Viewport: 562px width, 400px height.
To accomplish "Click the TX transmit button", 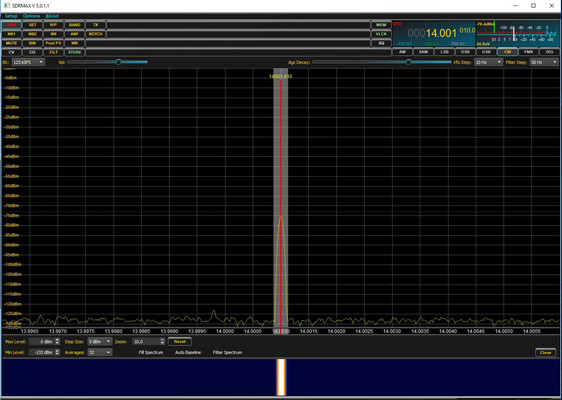I will click(x=96, y=25).
